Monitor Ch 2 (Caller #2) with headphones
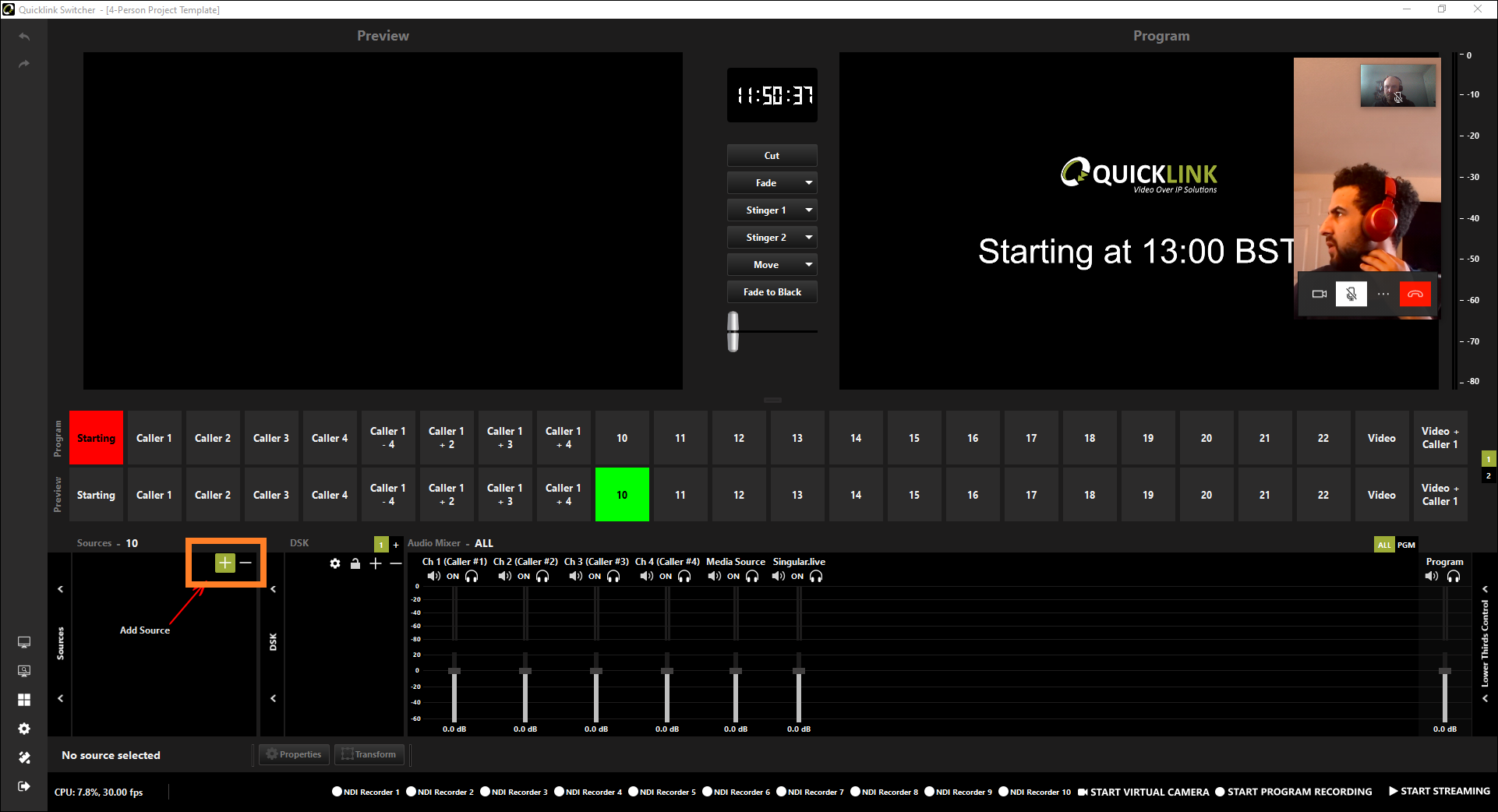Screen dimensions: 1498x812 [542, 576]
